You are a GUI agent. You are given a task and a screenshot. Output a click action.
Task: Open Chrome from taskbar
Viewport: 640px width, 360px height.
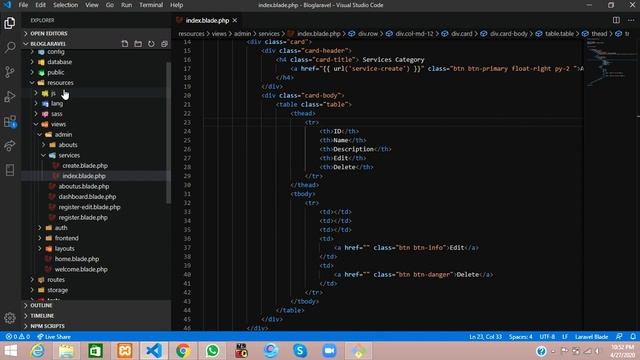point(183,351)
